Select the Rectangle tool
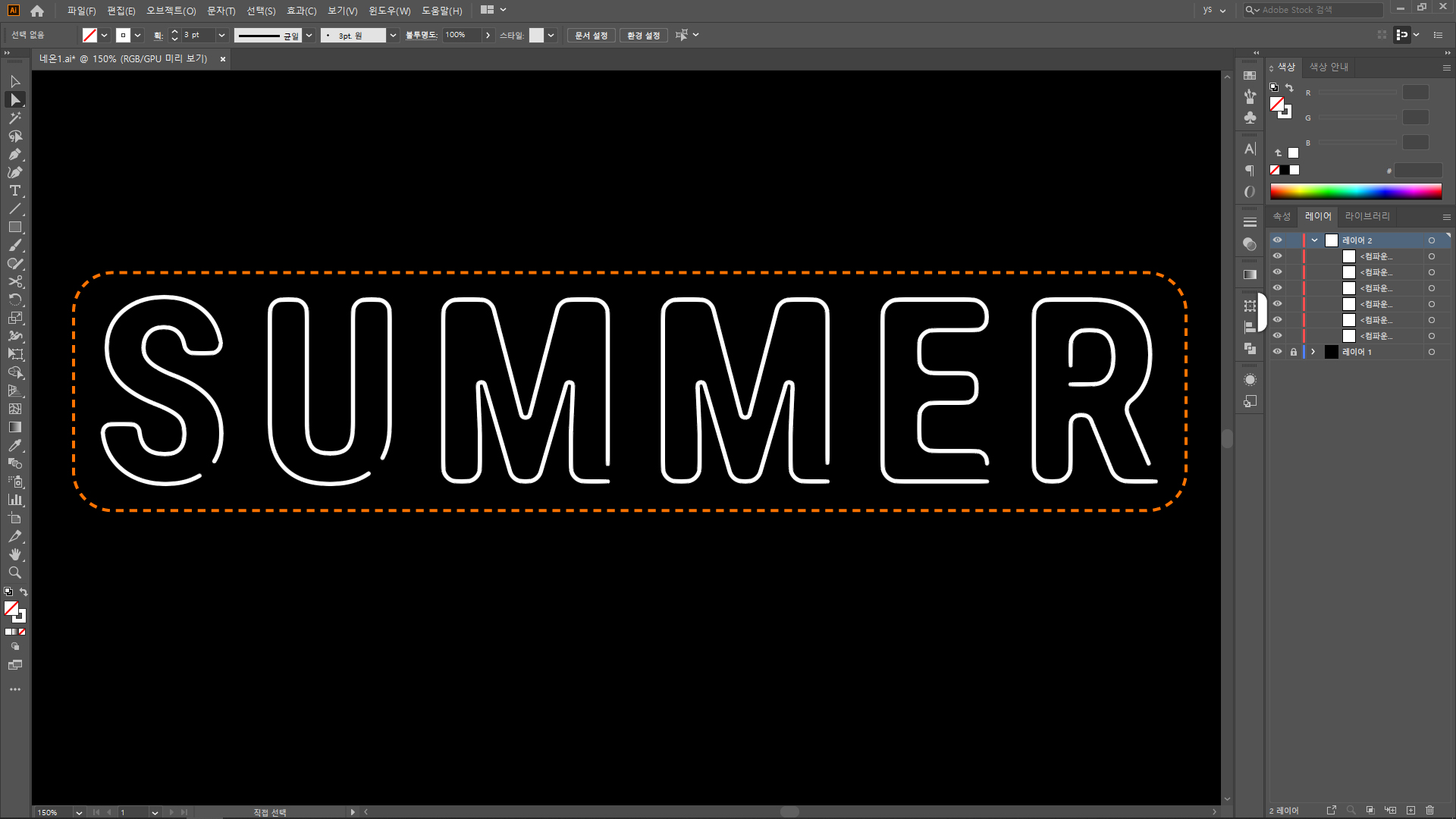Screen dimensions: 1456x819 (14, 227)
